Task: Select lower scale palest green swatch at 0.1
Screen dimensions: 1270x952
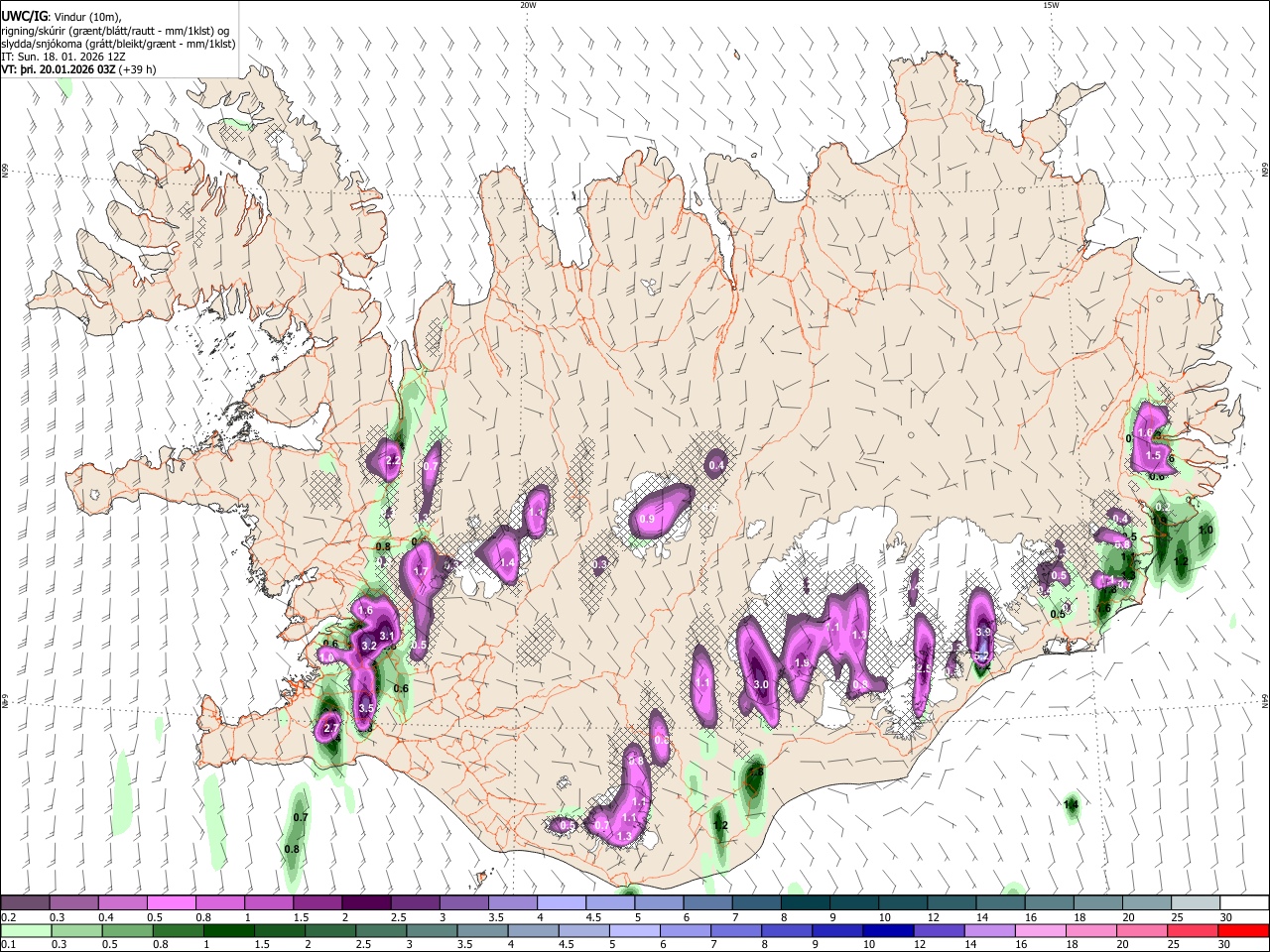Action: click(26, 930)
